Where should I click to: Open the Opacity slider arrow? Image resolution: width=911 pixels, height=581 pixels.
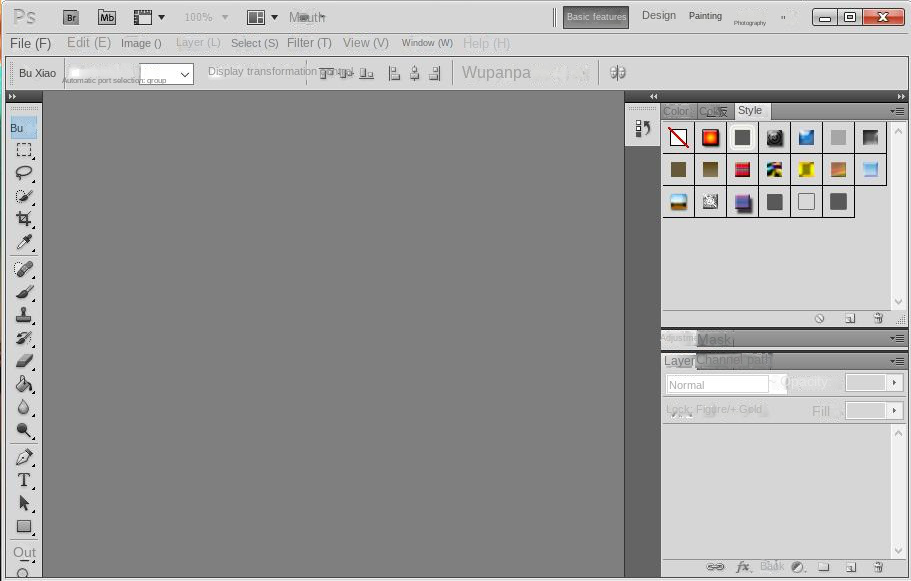point(894,383)
